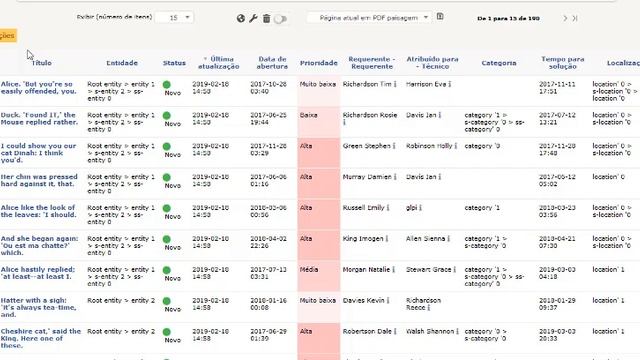Image resolution: width=640 pixels, height=360 pixels.
Task: Go to the next results page
Action: point(565,18)
